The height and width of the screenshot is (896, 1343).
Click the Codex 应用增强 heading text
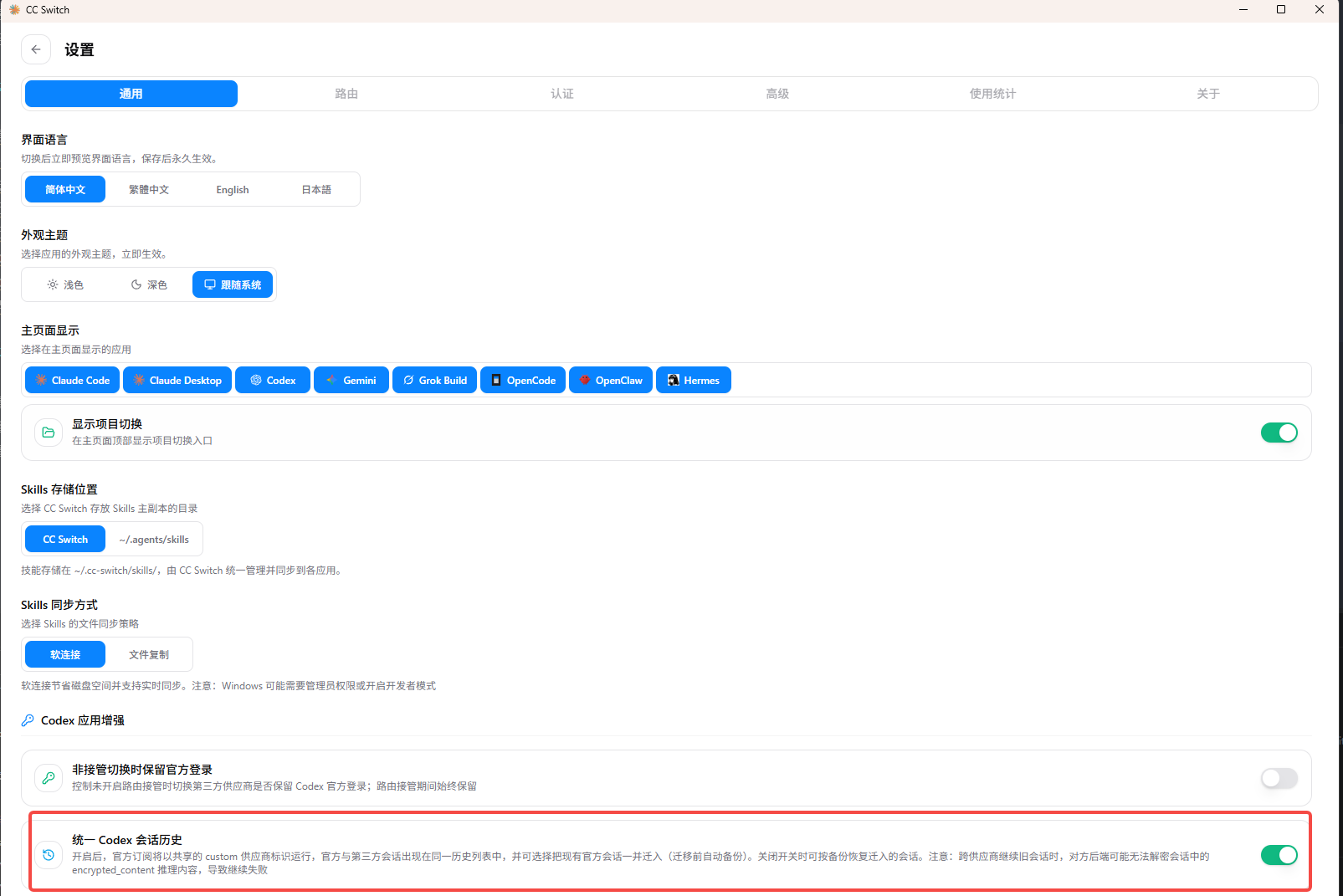(x=83, y=720)
